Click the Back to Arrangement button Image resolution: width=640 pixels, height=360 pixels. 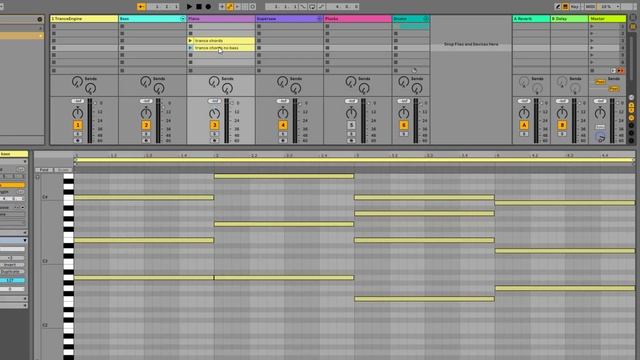(x=620, y=70)
